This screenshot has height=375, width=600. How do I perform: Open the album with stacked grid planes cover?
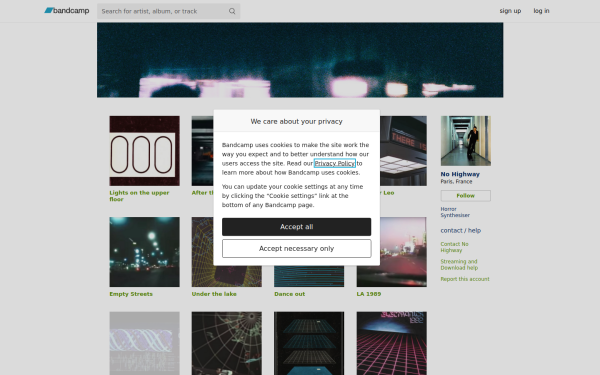[309, 343]
